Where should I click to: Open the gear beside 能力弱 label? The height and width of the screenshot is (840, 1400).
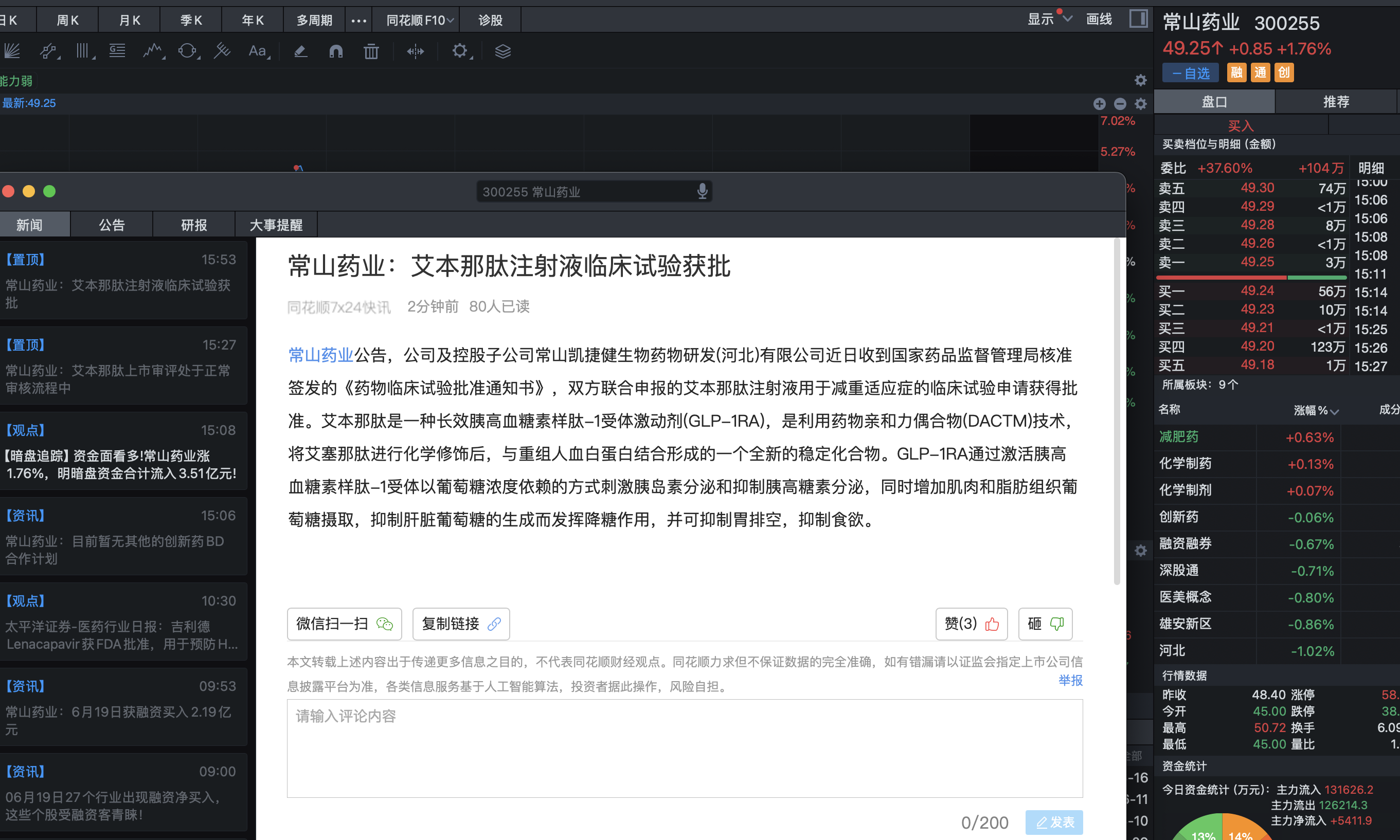click(1141, 80)
